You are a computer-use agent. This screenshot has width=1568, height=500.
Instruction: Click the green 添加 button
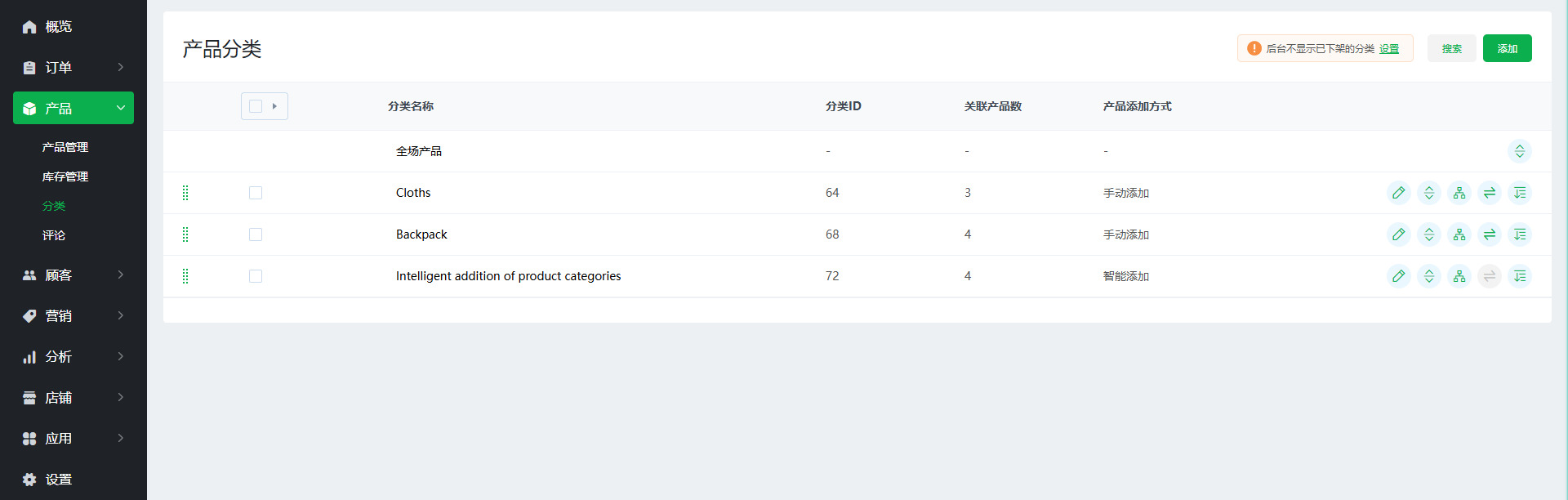pyautogui.click(x=1507, y=48)
